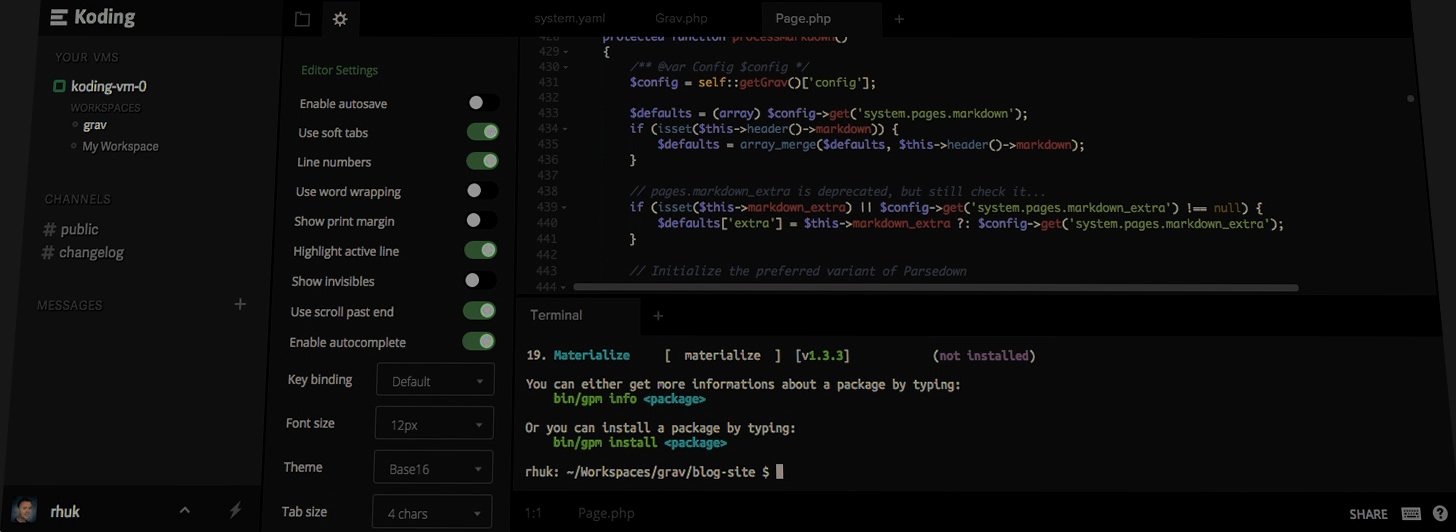Click the lightning bolt icon near rhuk
1456x532 pixels.
[x=235, y=510]
